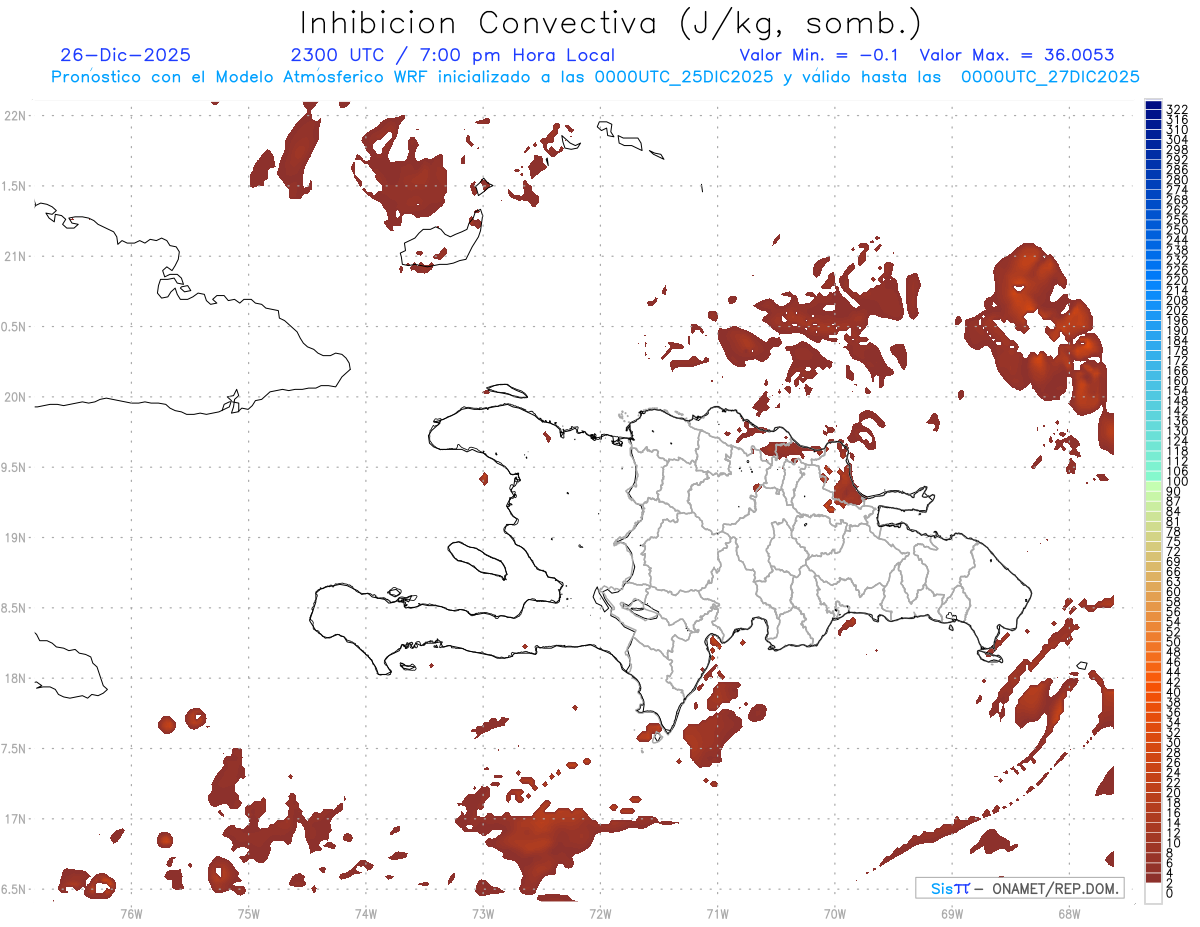Click the '73W' longitude label
Screen dimensions: 1200x927
point(483,913)
